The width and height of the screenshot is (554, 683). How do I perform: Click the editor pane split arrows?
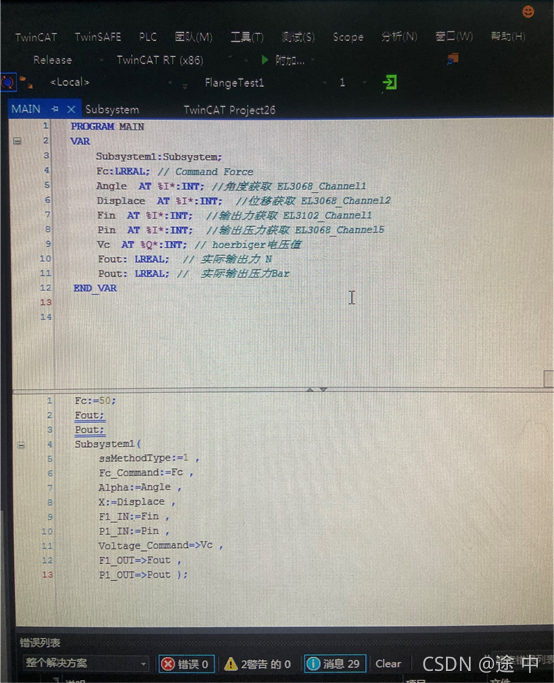[317, 389]
